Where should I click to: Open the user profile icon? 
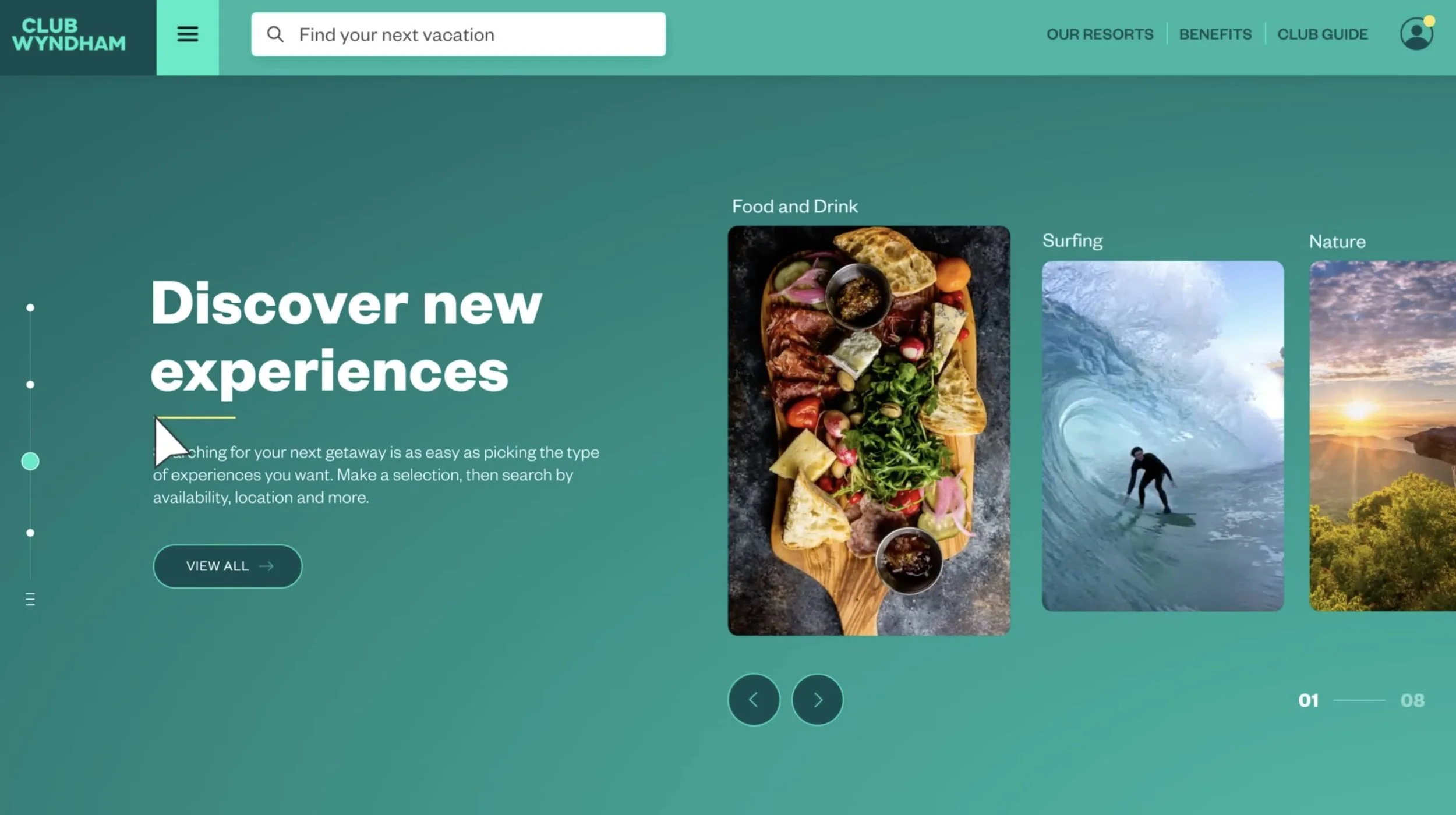(1416, 33)
